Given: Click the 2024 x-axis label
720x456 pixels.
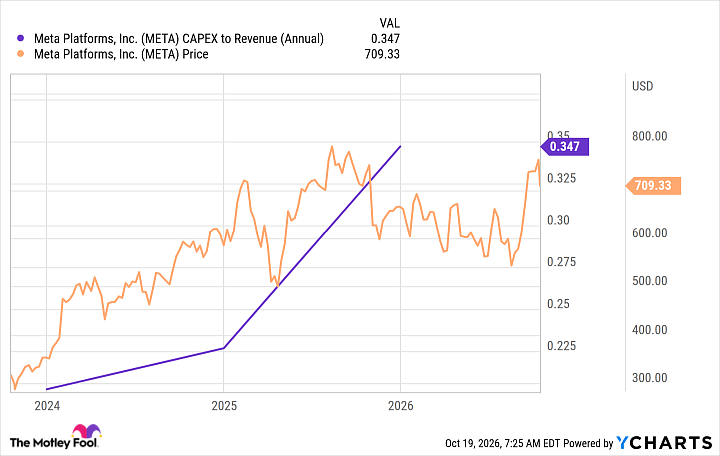Looking at the screenshot, I should (47, 406).
